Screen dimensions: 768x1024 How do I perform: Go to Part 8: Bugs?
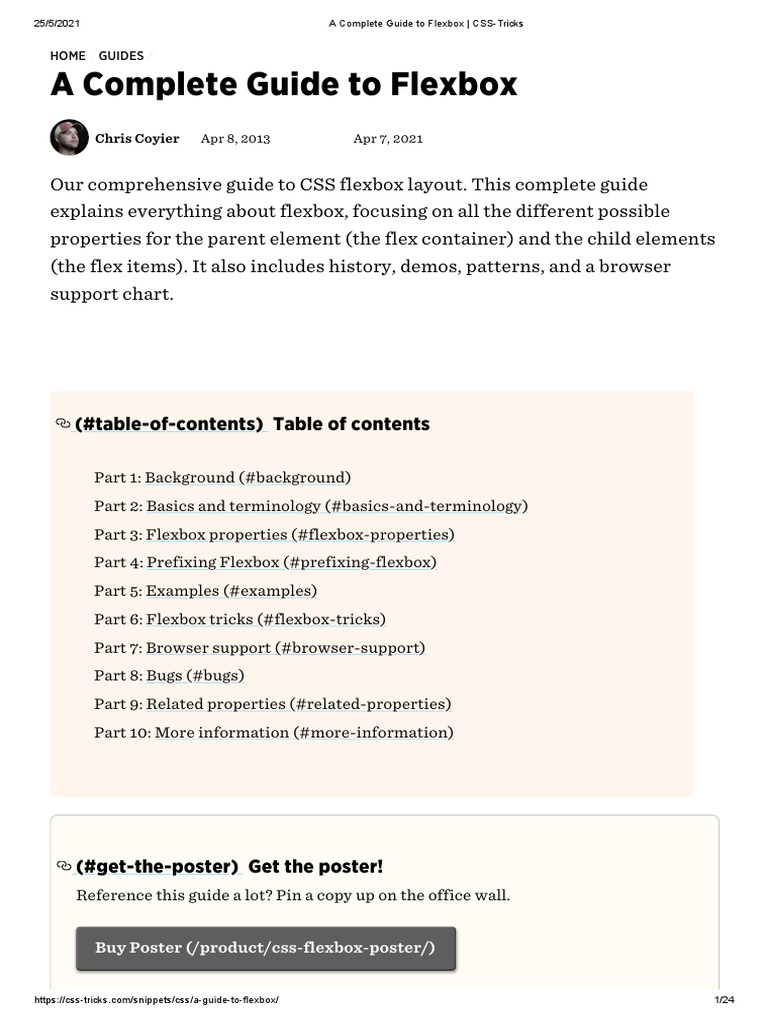pyautogui.click(x=169, y=676)
